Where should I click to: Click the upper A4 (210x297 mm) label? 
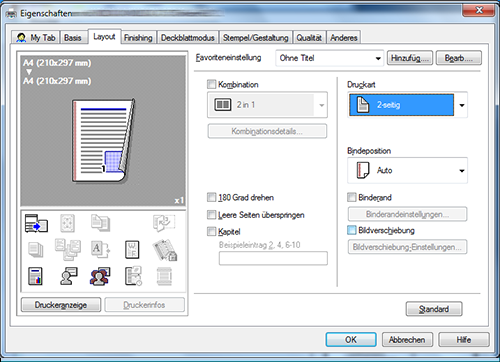(x=57, y=63)
